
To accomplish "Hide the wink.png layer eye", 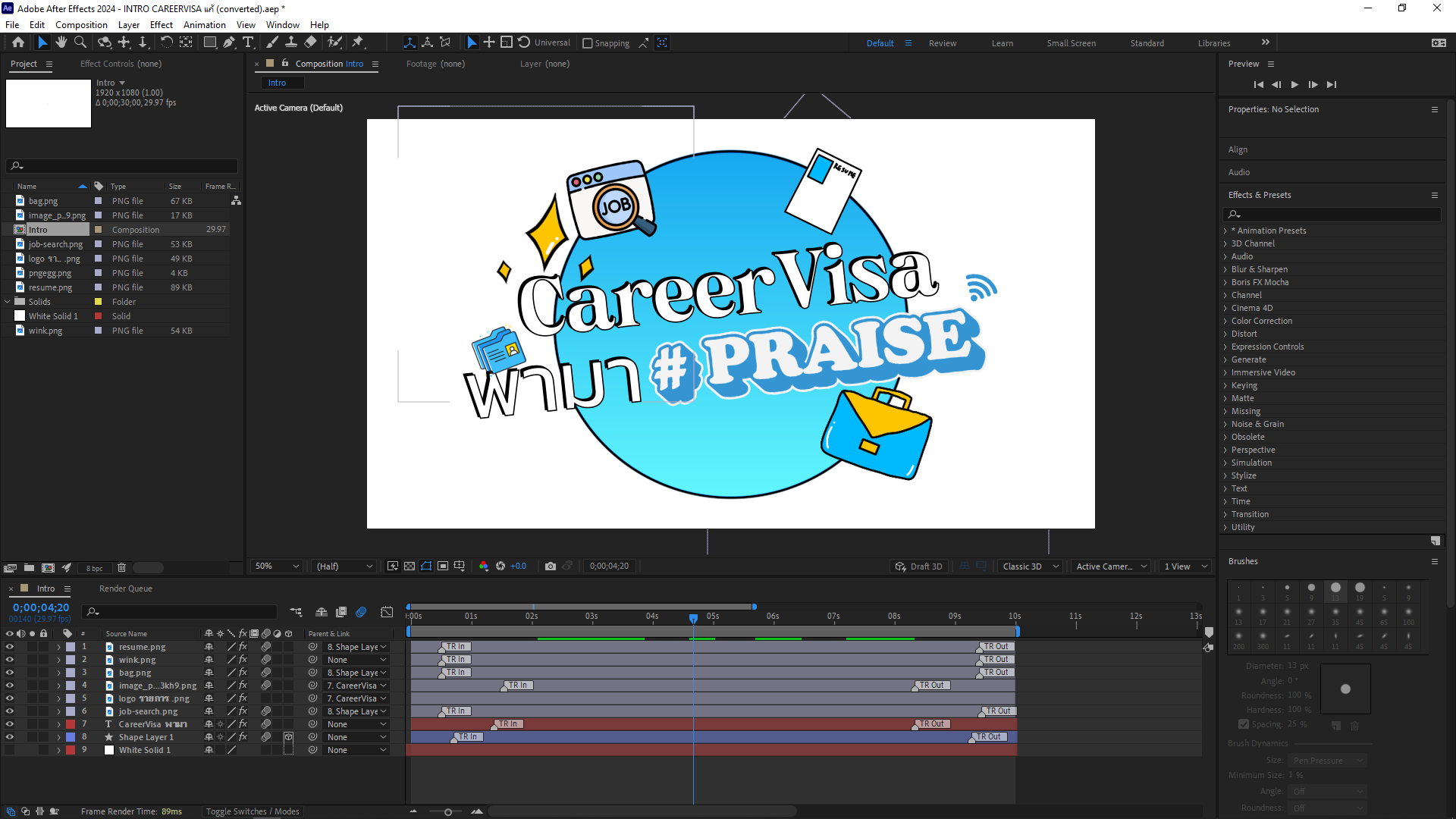I will (9, 660).
